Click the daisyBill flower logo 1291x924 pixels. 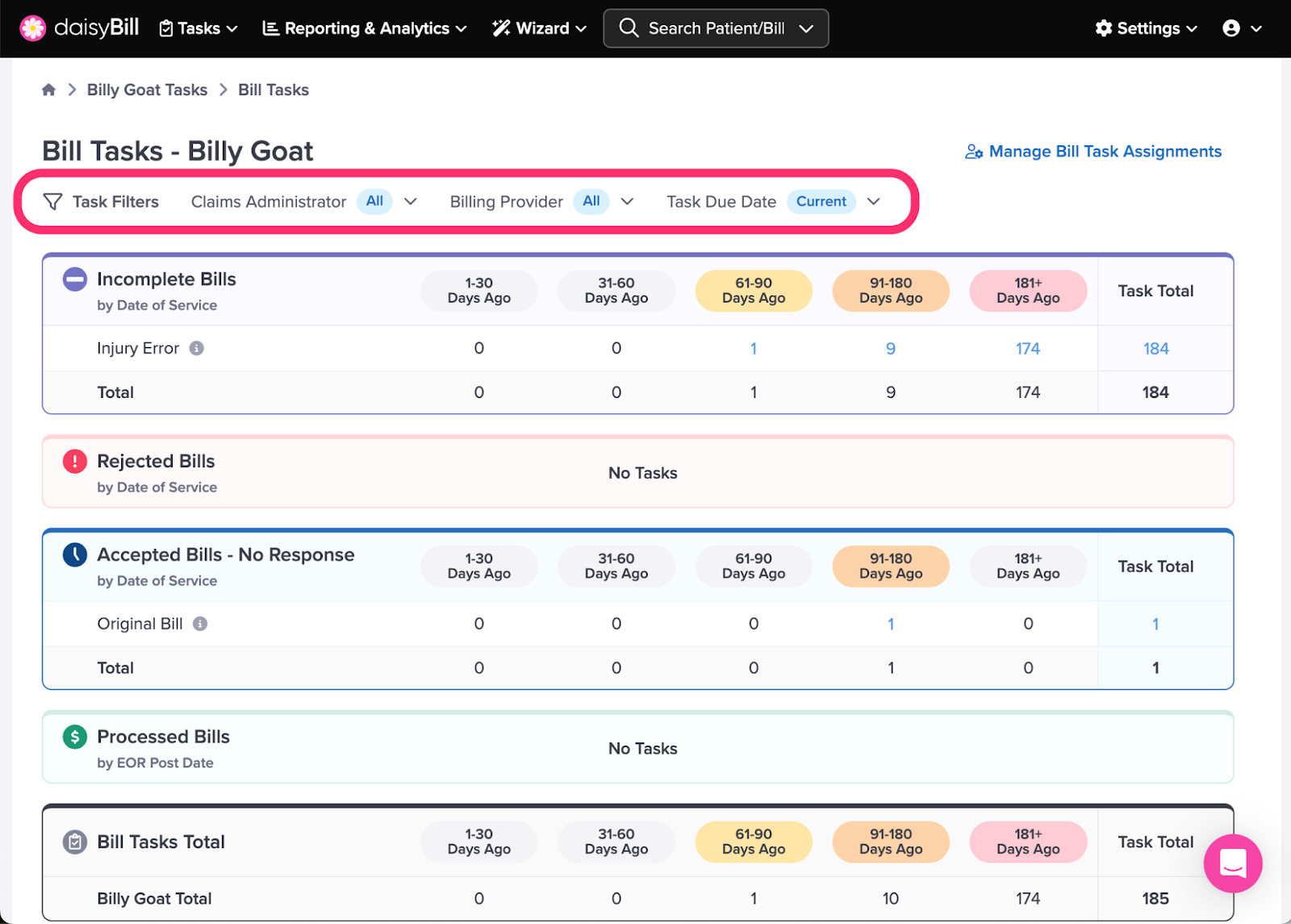coord(33,28)
